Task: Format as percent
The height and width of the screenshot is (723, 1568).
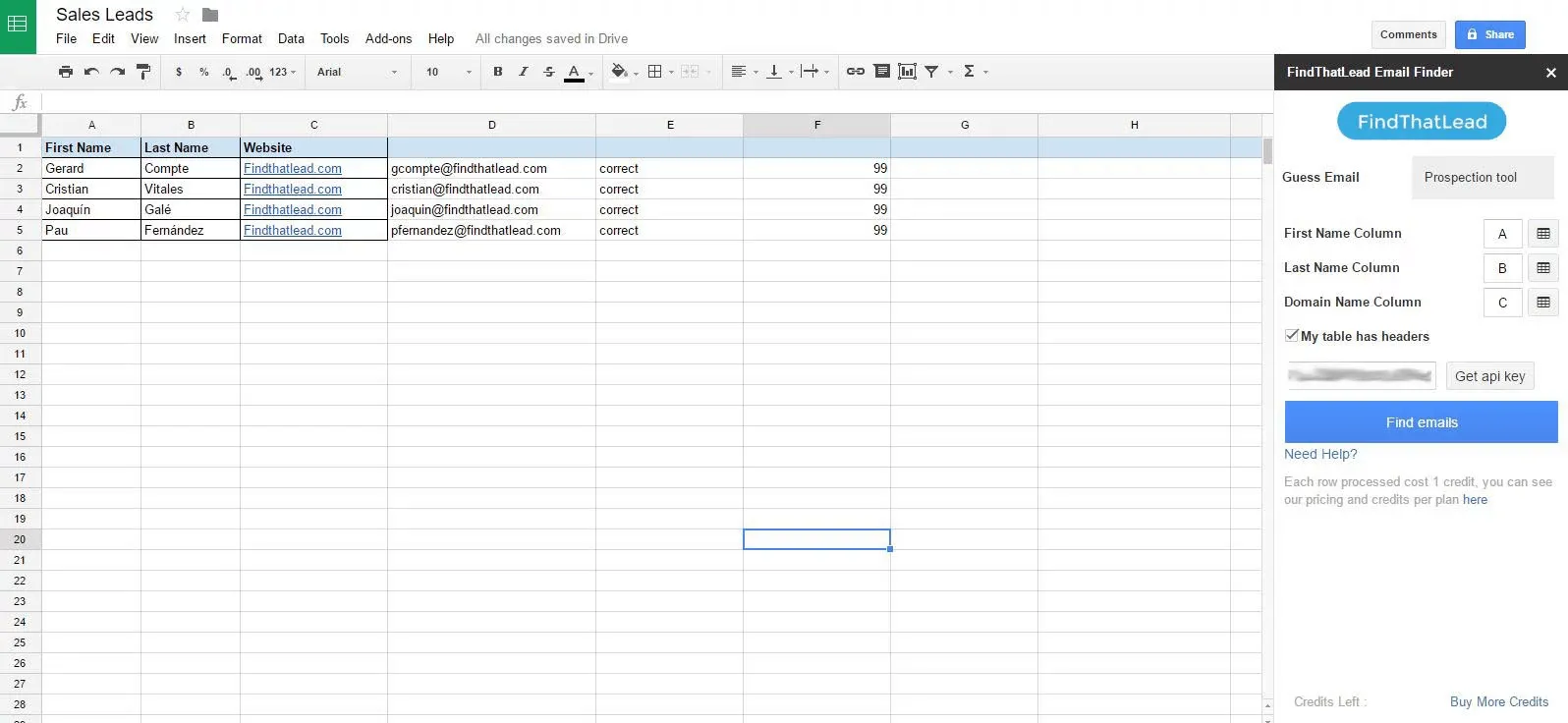Action: [203, 72]
